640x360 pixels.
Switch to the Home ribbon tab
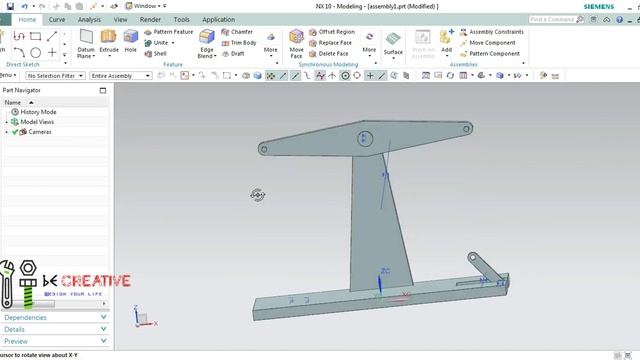pyautogui.click(x=27, y=20)
